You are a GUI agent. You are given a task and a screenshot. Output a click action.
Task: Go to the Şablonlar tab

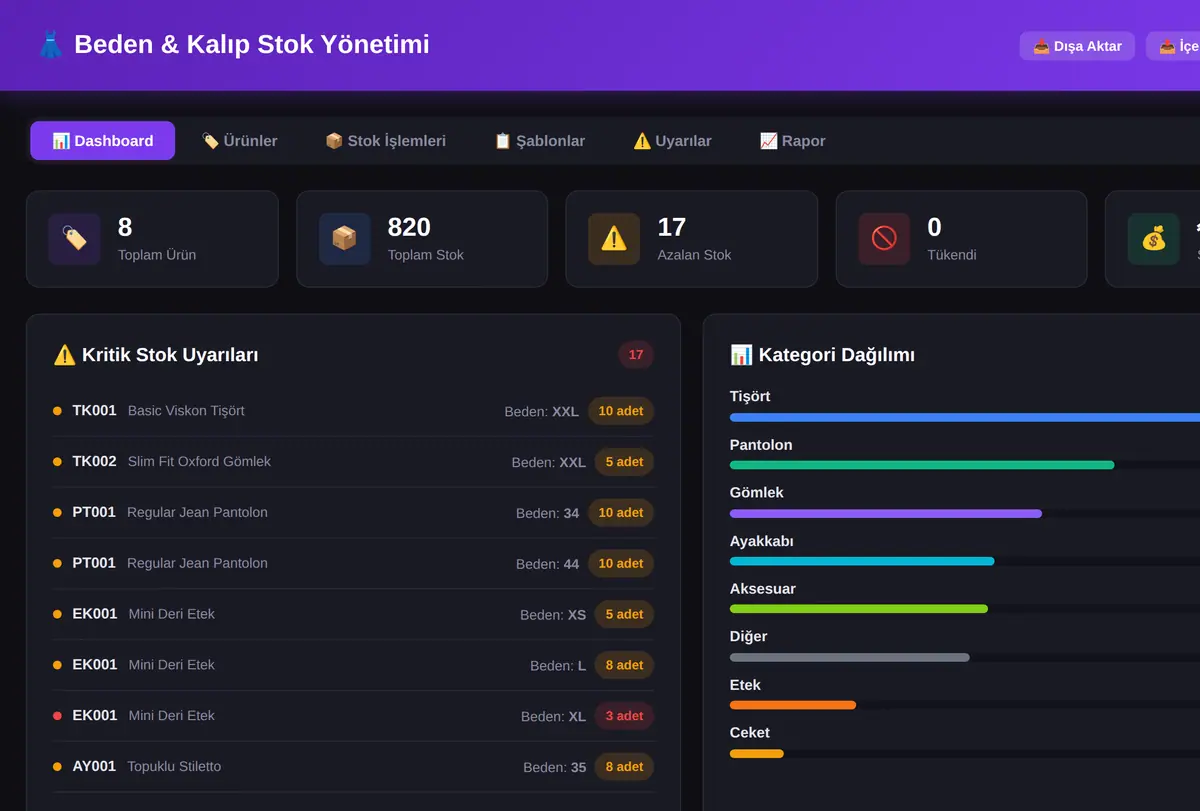click(x=540, y=141)
